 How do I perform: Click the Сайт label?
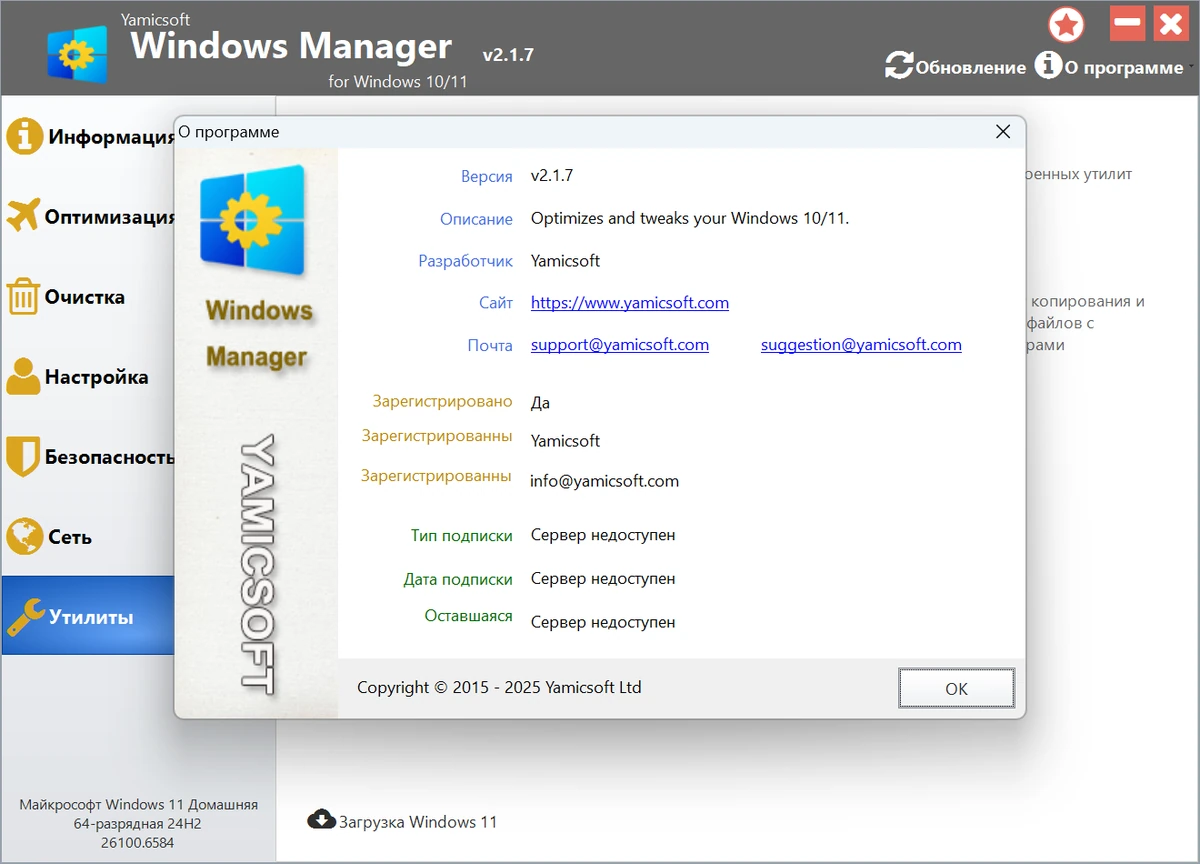496,302
